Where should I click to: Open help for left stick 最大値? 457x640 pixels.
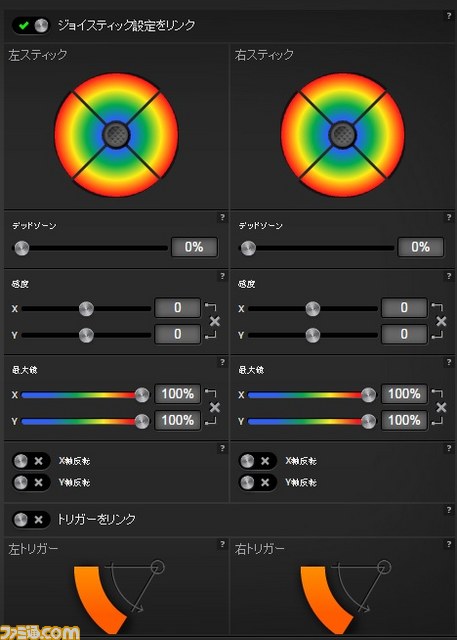coord(222,362)
